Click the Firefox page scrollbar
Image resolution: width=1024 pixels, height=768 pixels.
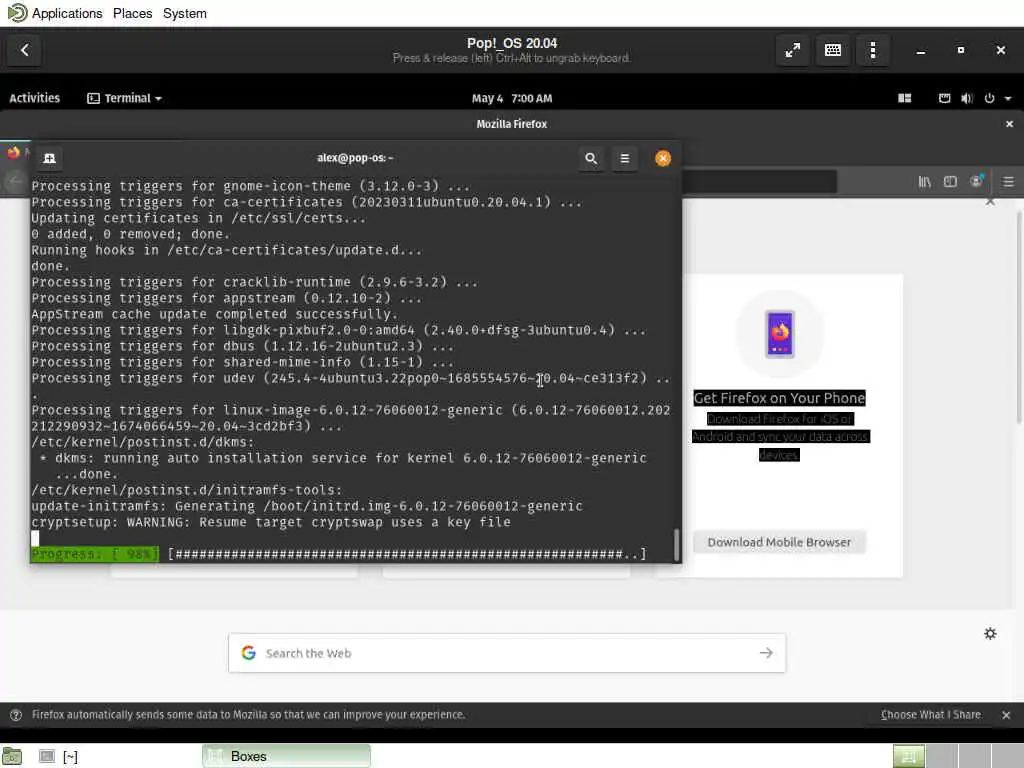1019,317
